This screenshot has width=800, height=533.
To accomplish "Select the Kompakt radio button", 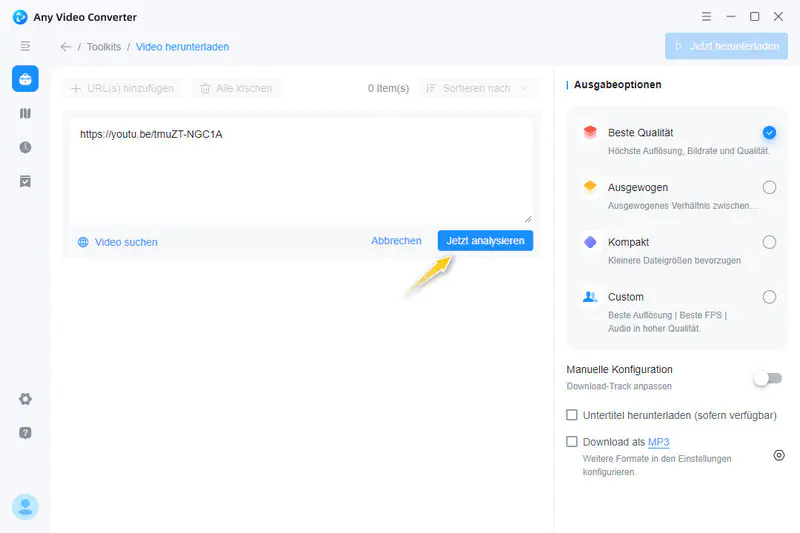I will click(768, 242).
